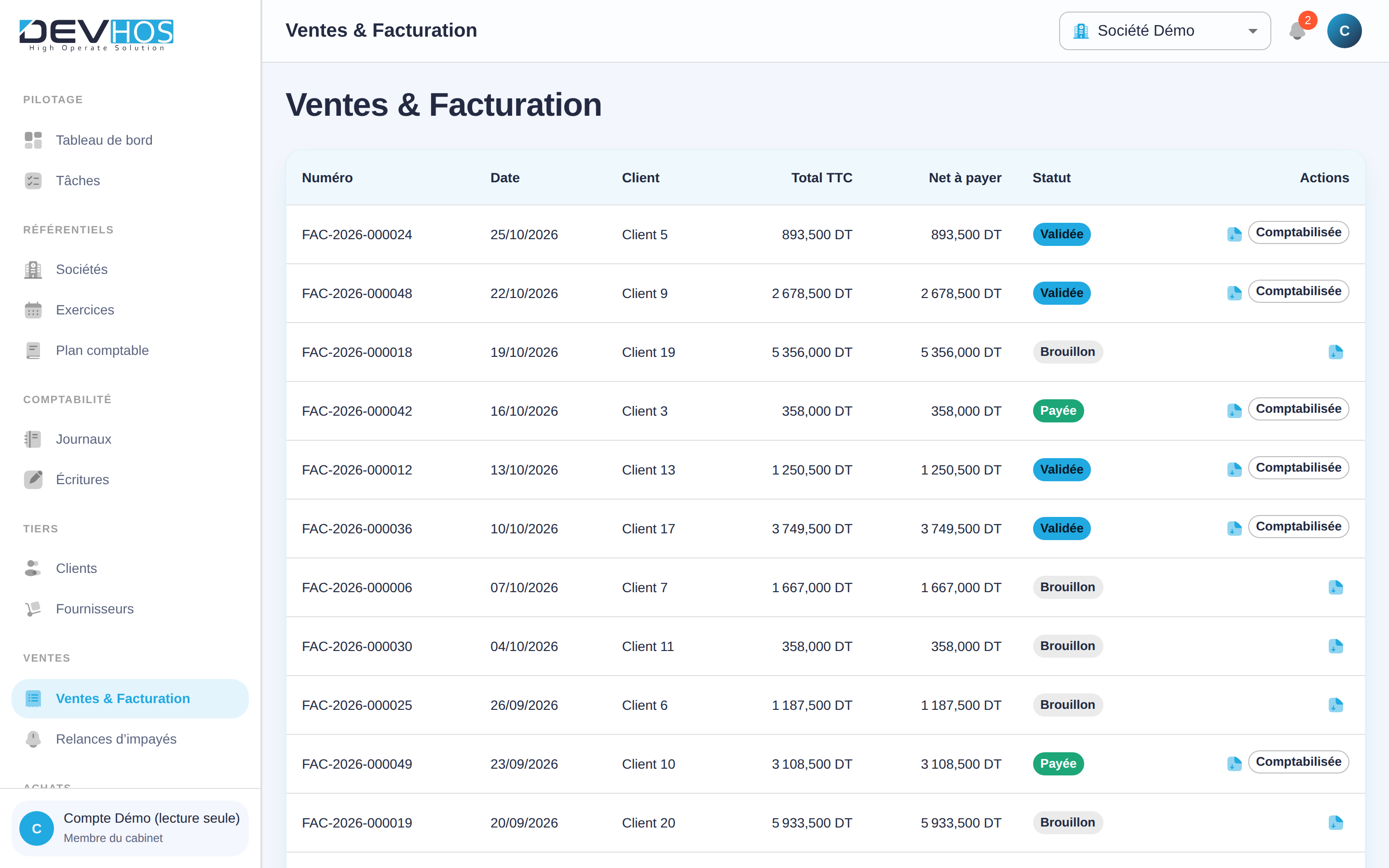
Task: Open Compte Démo profile card
Action: click(130, 828)
